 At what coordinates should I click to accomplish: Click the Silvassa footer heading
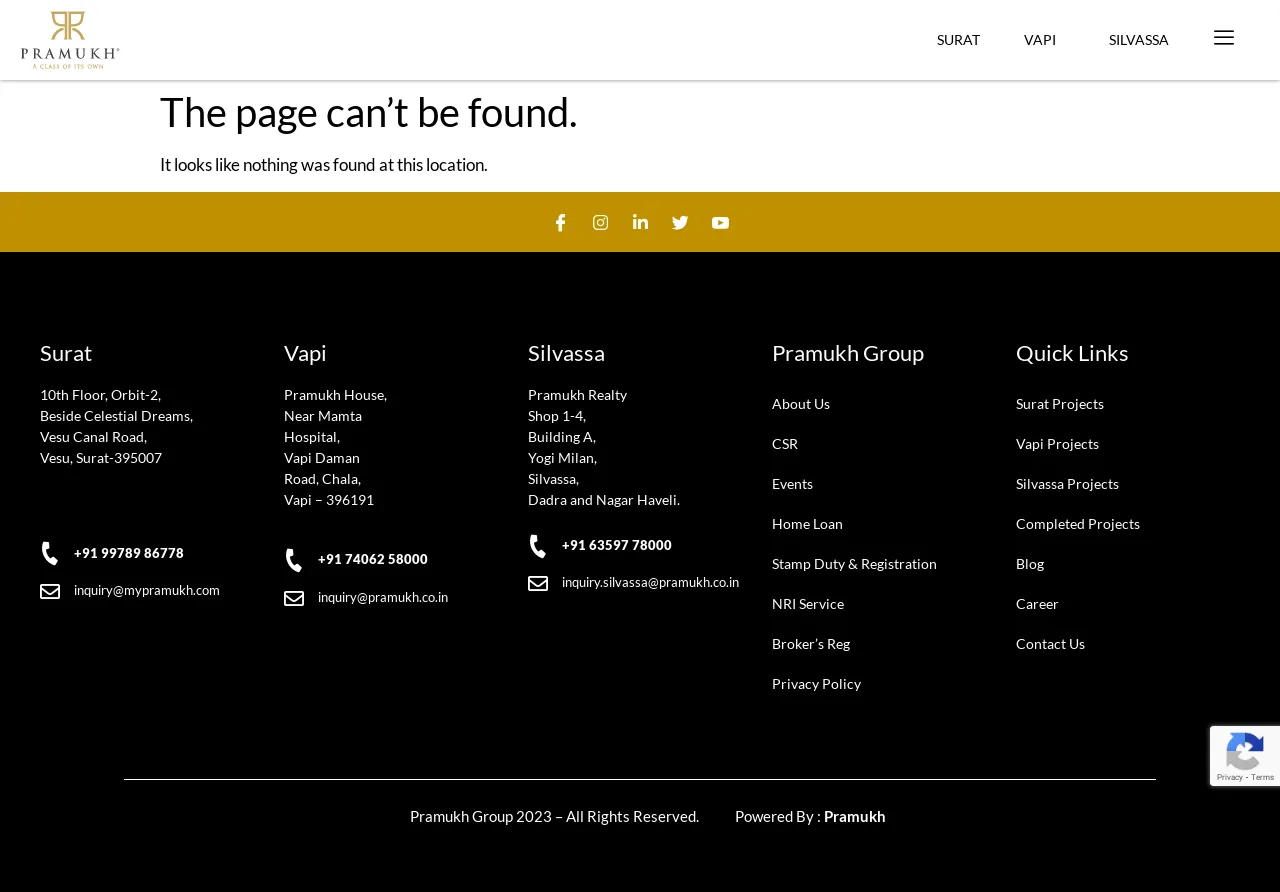click(x=566, y=353)
